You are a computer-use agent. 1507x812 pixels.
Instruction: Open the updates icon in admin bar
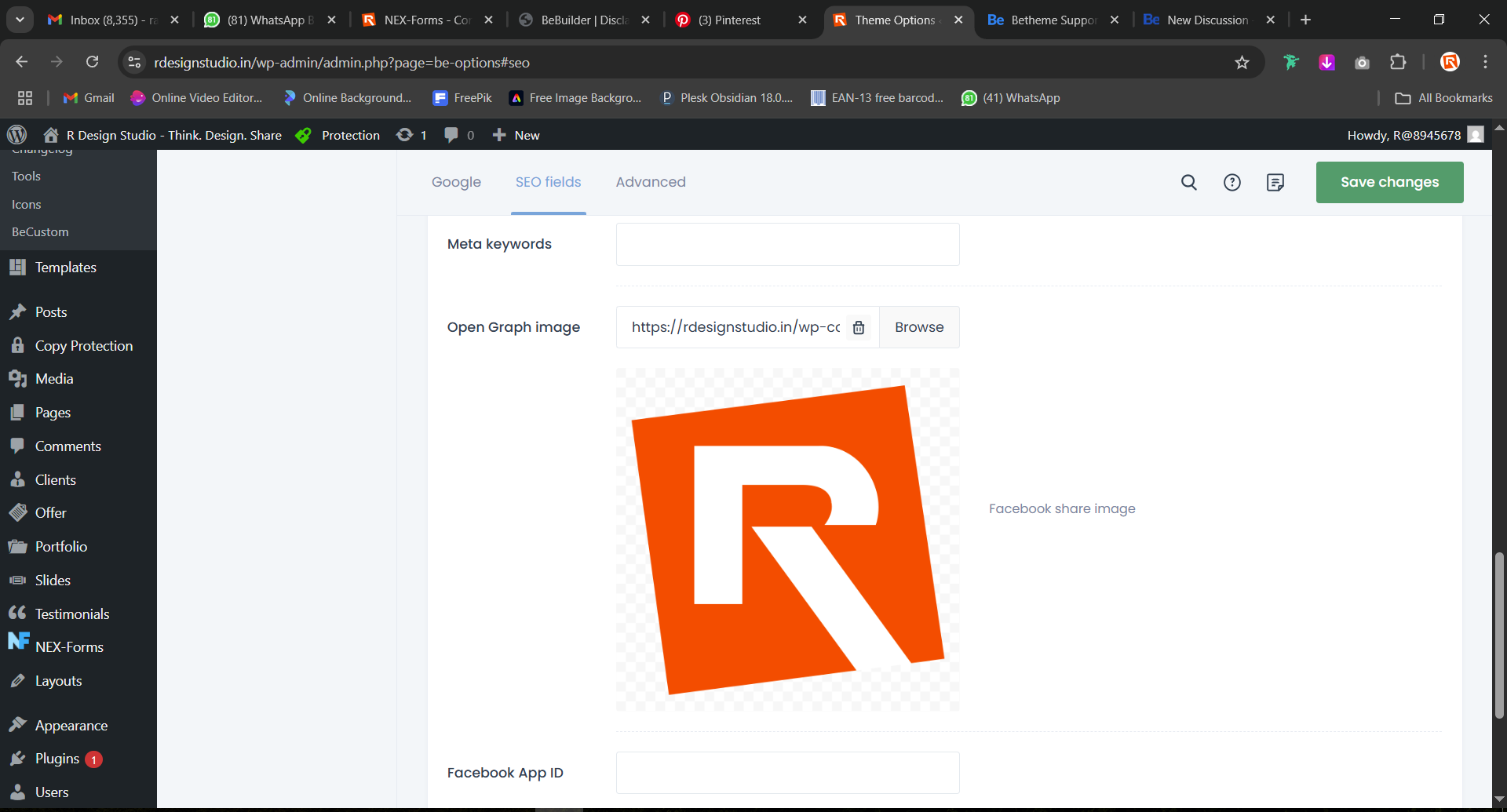405,135
